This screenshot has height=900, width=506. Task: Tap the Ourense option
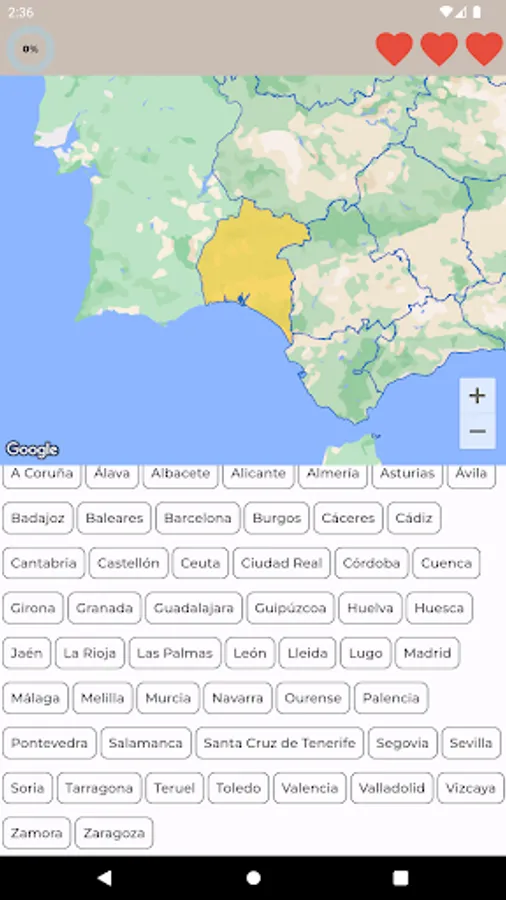pos(313,699)
